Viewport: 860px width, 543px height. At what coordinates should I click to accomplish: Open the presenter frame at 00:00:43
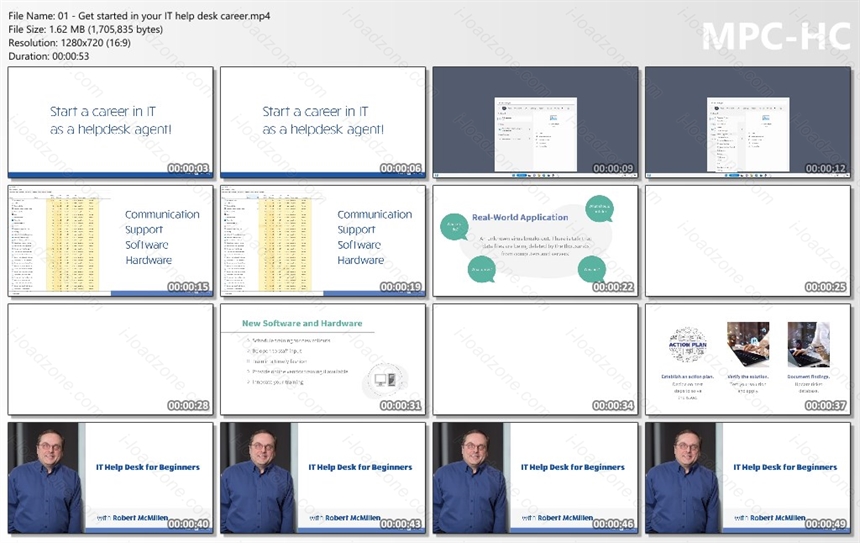pos(323,478)
